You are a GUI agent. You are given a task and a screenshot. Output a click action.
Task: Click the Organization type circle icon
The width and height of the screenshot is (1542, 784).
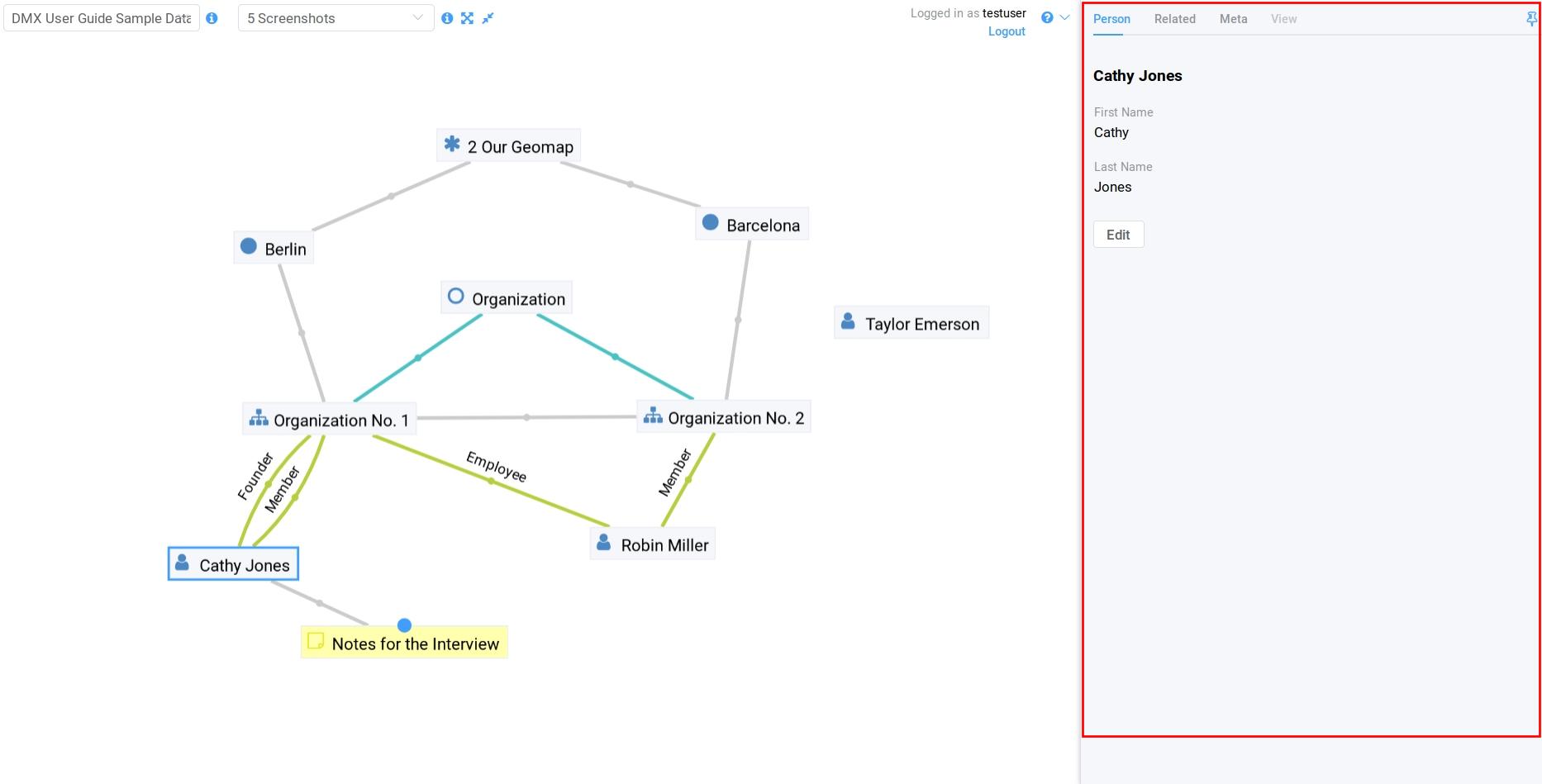[x=455, y=297]
